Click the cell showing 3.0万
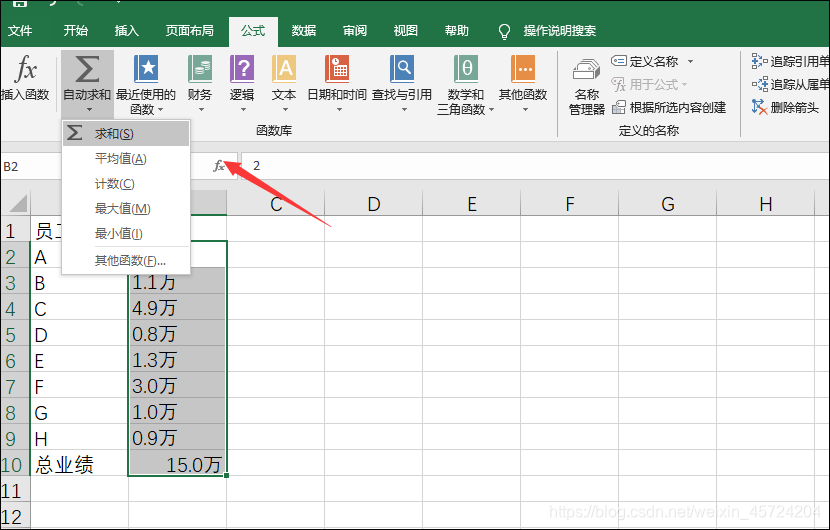This screenshot has width=830, height=530. click(177, 385)
